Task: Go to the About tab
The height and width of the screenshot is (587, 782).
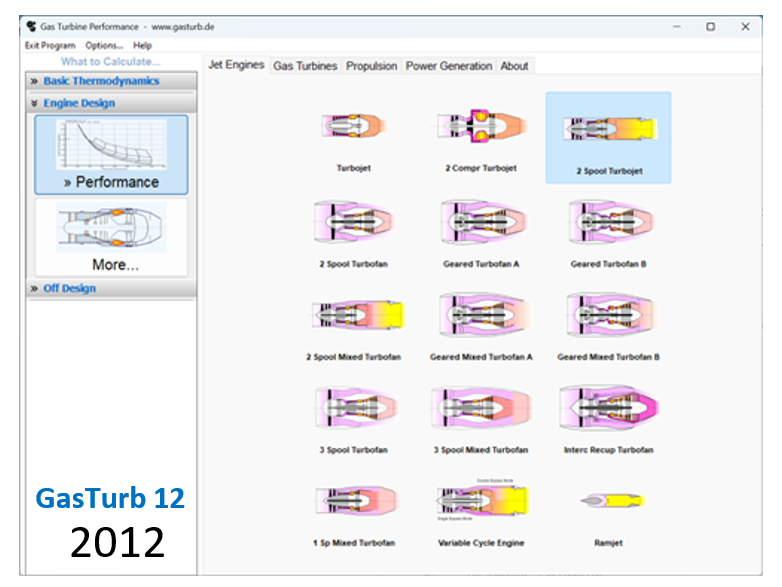Action: click(515, 66)
